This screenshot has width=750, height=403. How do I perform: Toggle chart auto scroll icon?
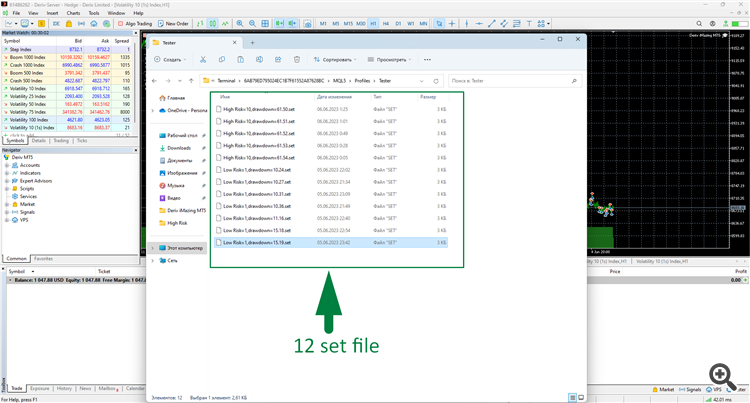(x=279, y=23)
